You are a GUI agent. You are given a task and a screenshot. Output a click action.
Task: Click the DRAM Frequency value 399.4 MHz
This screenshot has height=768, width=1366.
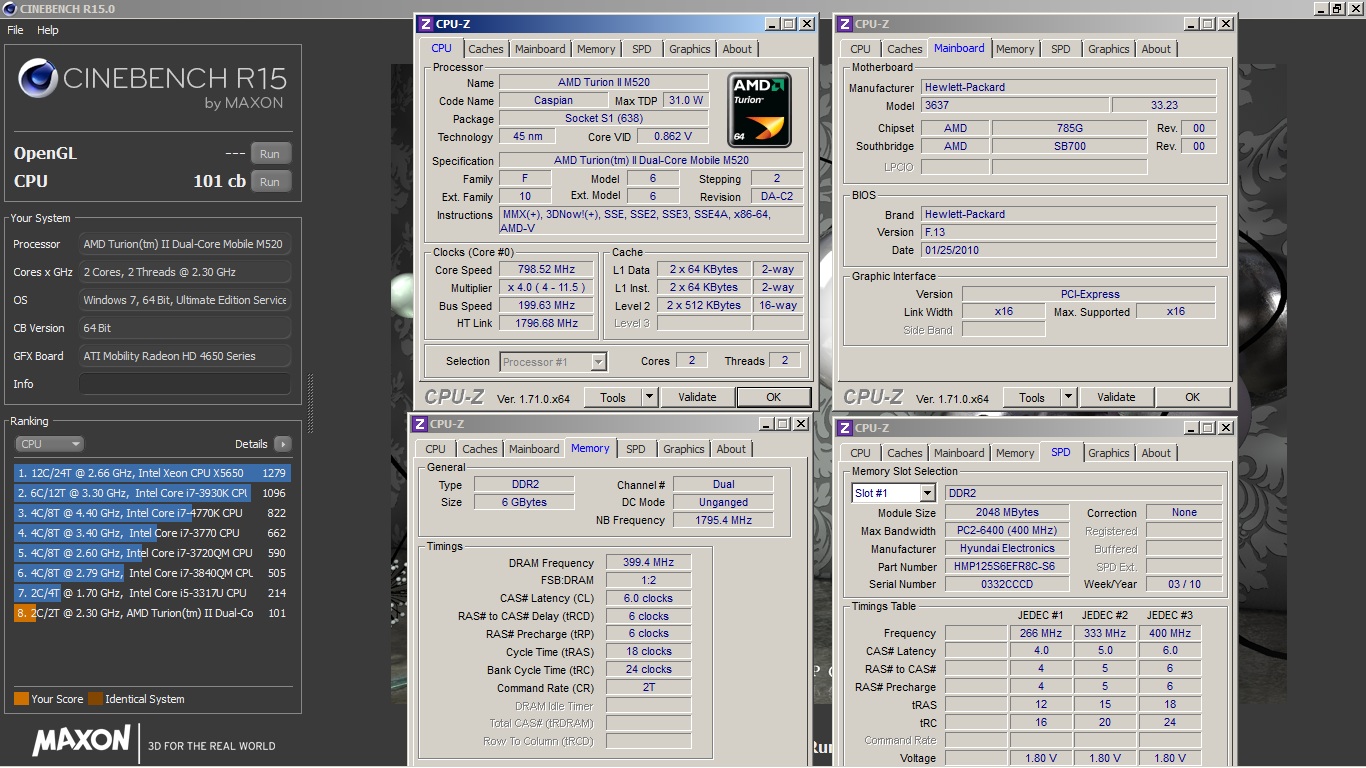(x=649, y=563)
